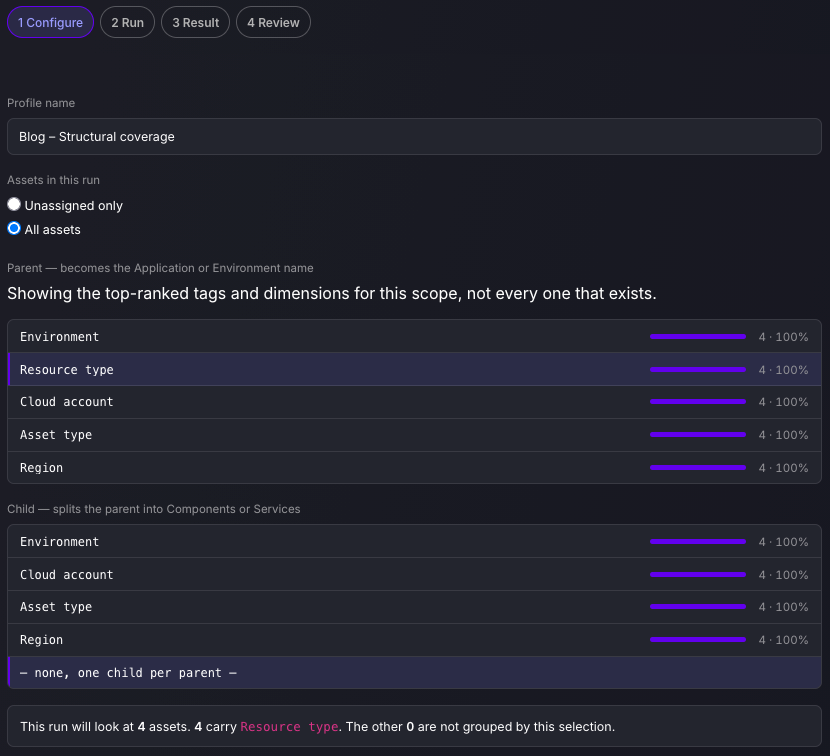Pick Asset type in Child list
This screenshot has width=830, height=756.
point(414,607)
